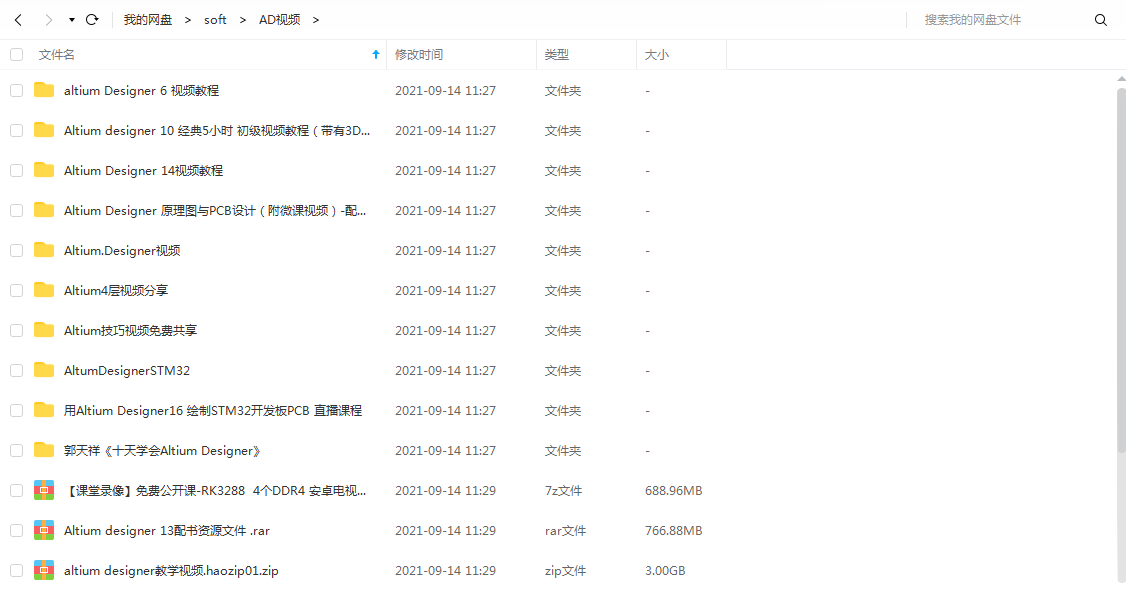The image size is (1126, 589).
Task: Check the box for Altium技巧视频免费共享
Action: [17, 330]
